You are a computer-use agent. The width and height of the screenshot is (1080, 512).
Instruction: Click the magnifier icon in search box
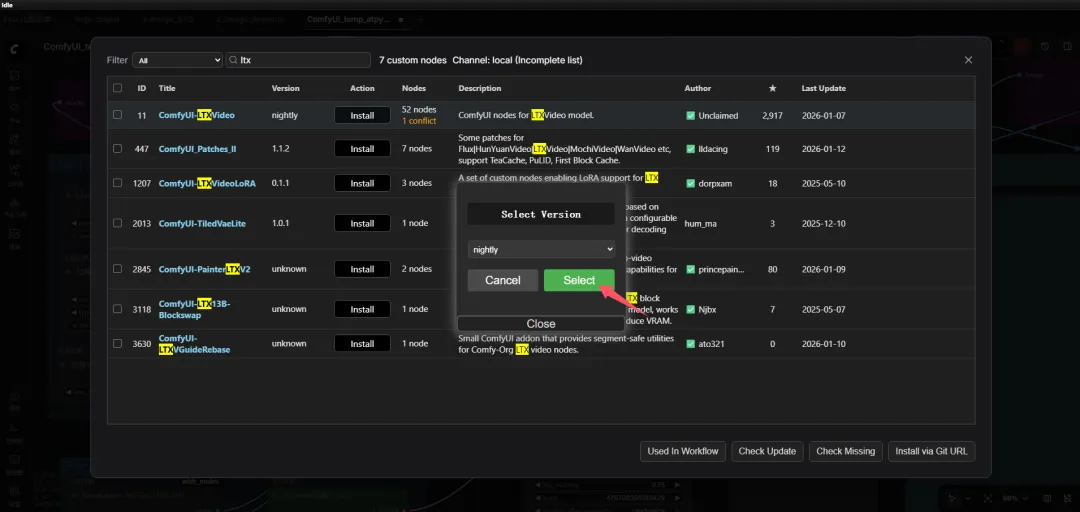tap(234, 61)
